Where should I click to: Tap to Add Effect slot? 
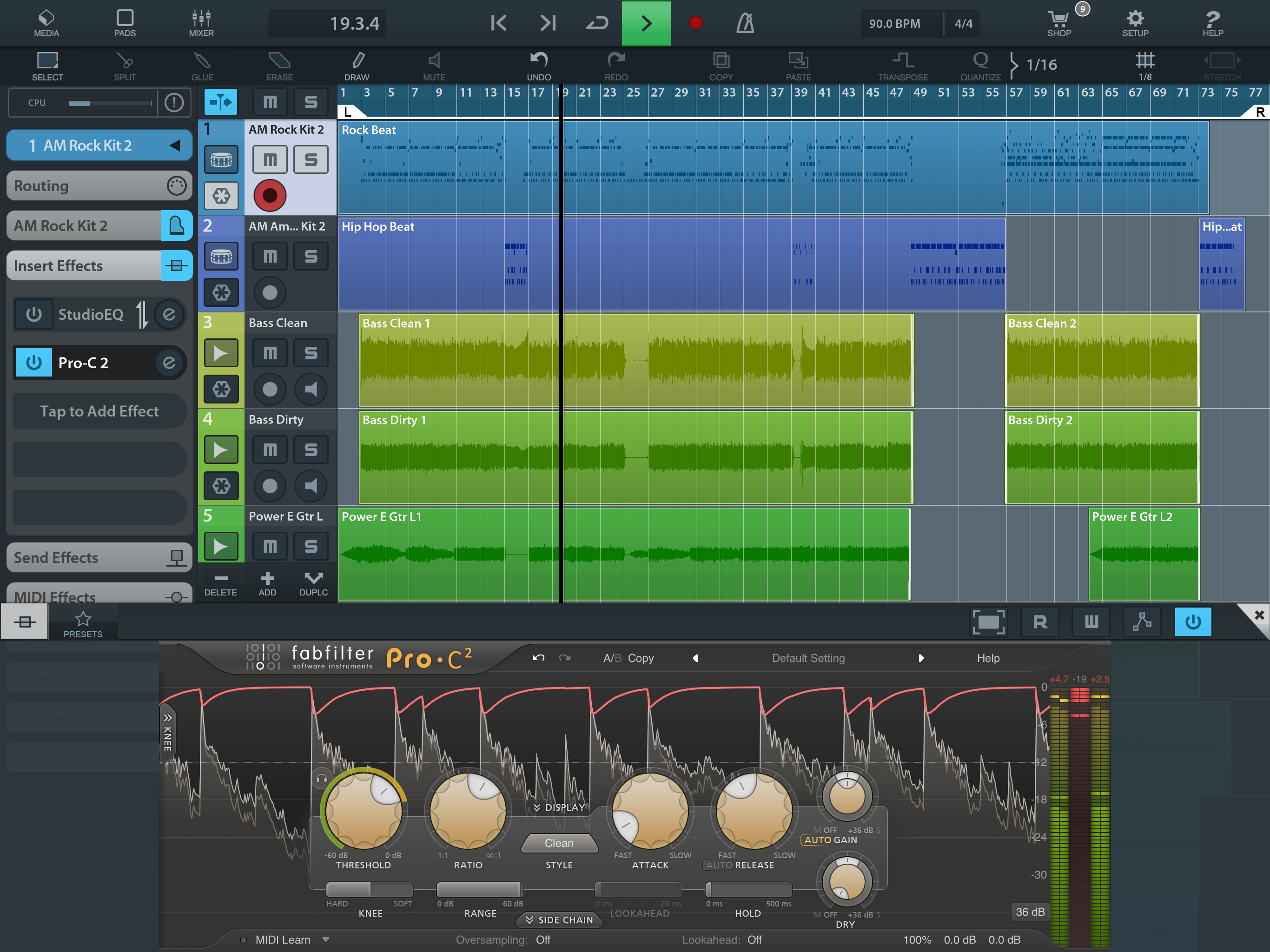99,411
